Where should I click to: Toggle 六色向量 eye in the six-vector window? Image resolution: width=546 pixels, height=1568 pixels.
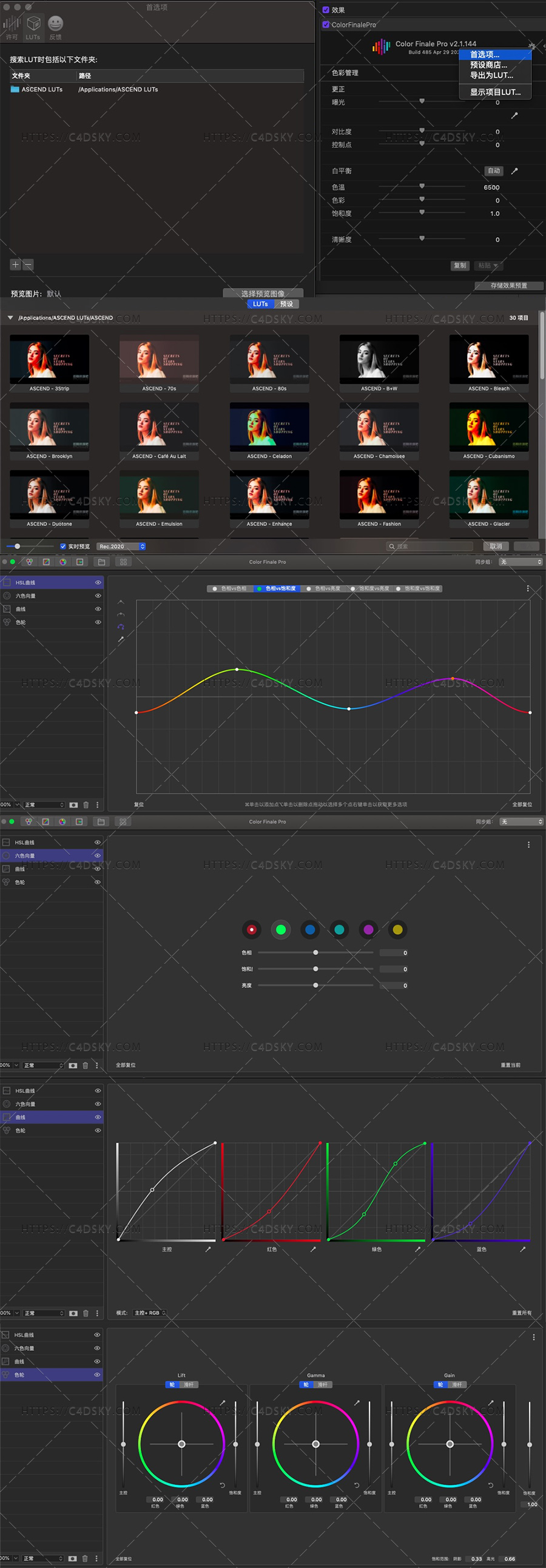click(98, 856)
